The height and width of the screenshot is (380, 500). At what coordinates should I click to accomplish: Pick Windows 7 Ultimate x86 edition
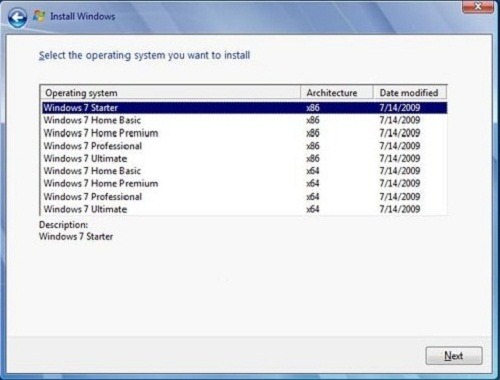(245, 158)
